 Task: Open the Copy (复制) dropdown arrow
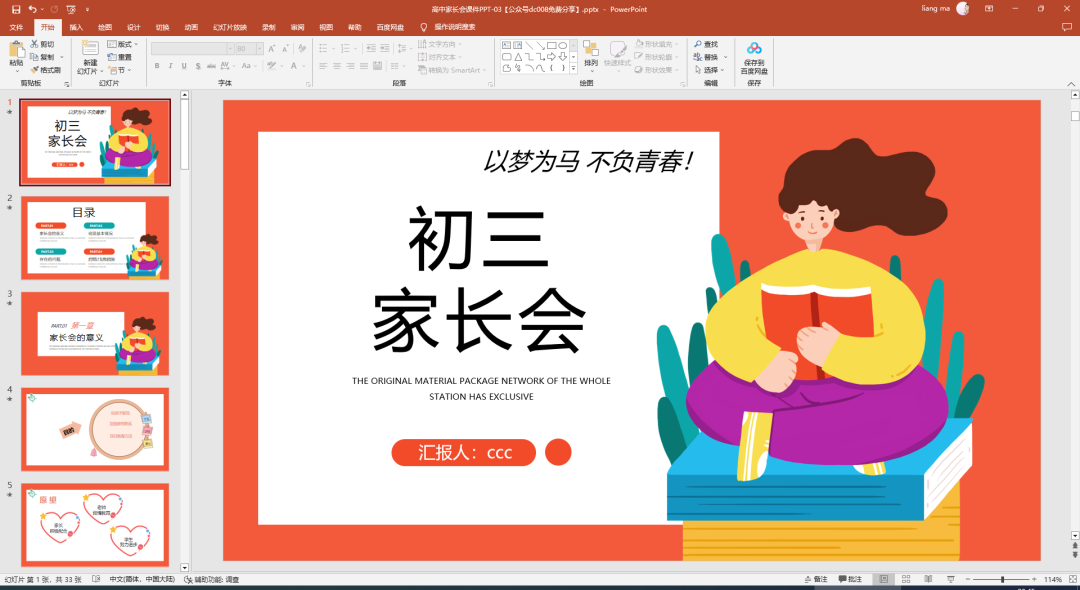62,57
